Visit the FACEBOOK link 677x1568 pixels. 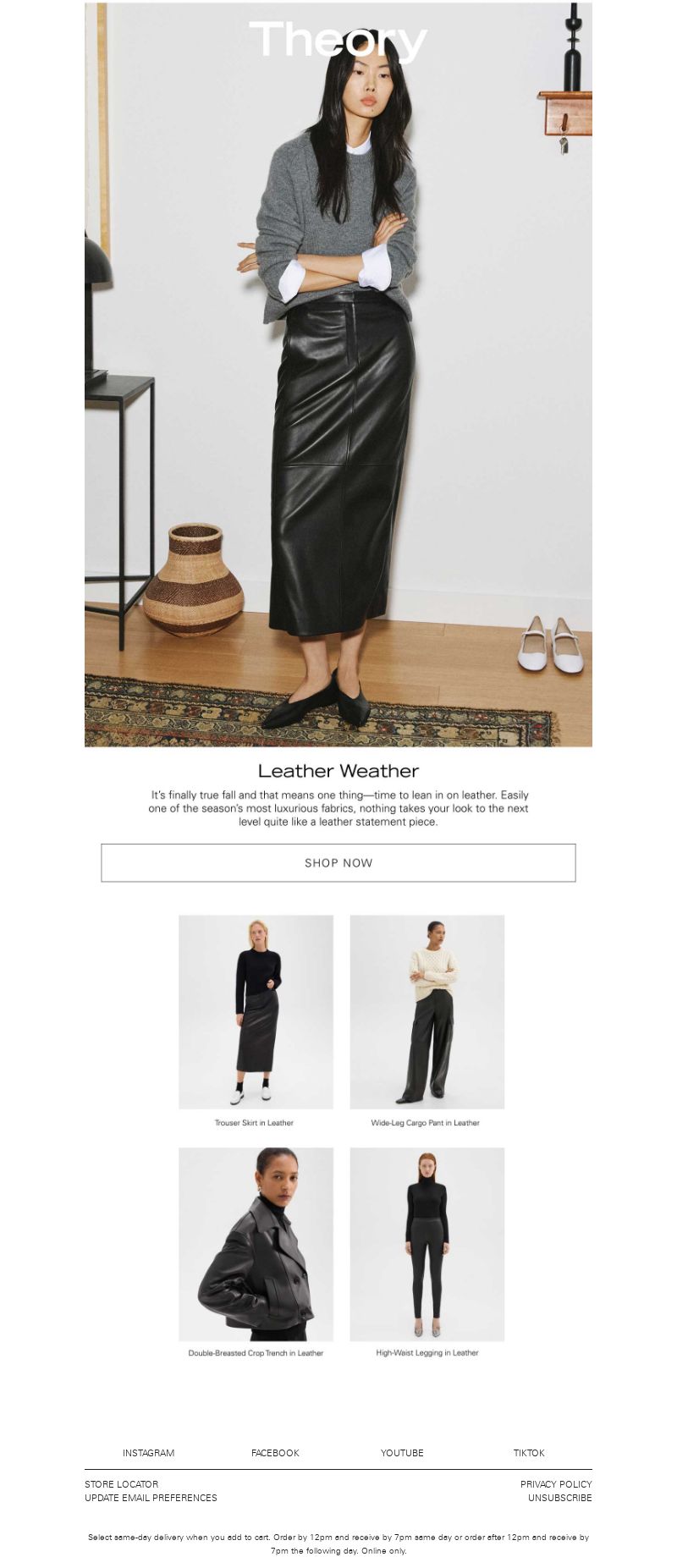coord(275,1453)
